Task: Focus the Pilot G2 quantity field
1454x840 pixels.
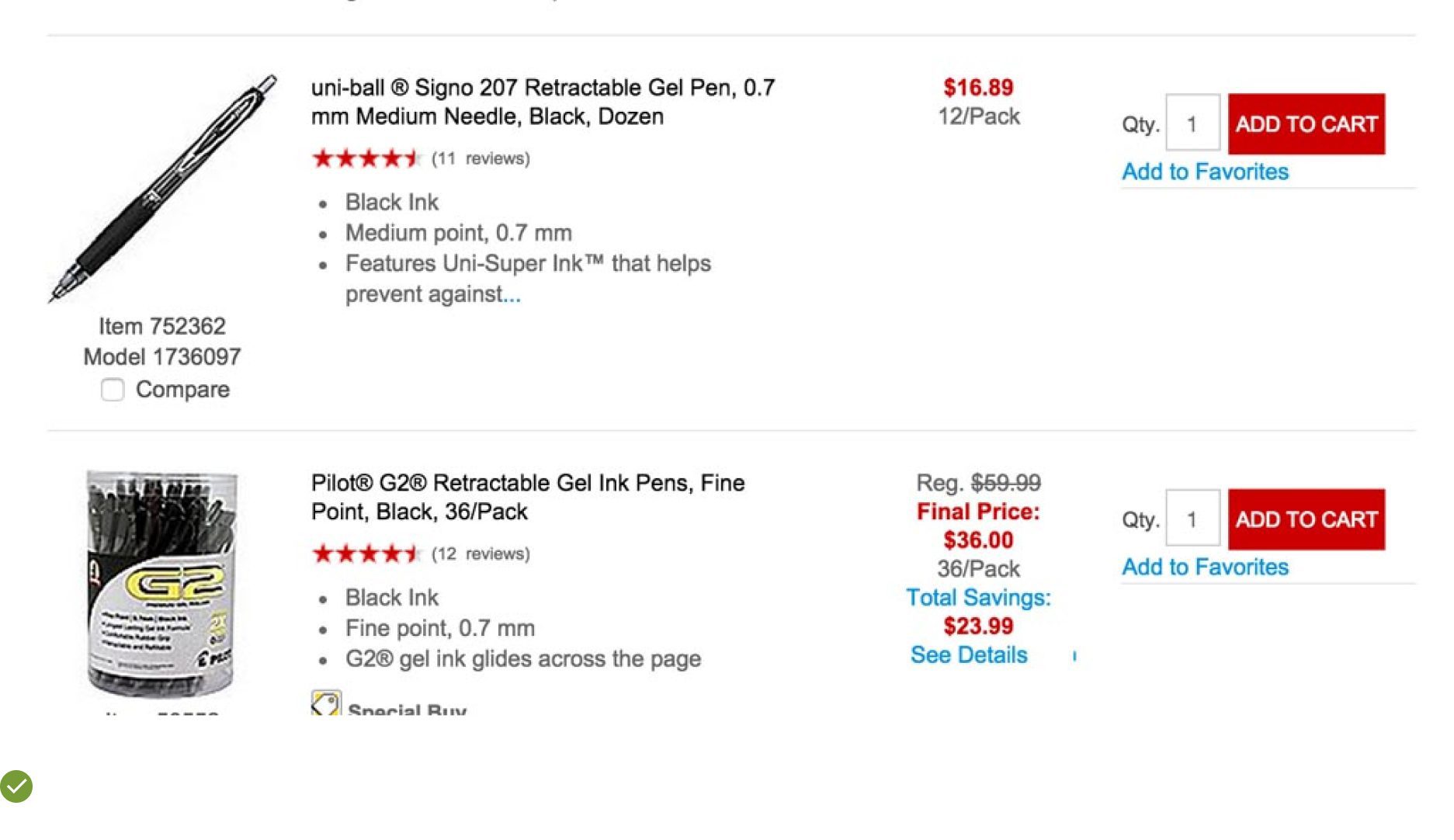Action: pyautogui.click(x=1192, y=519)
